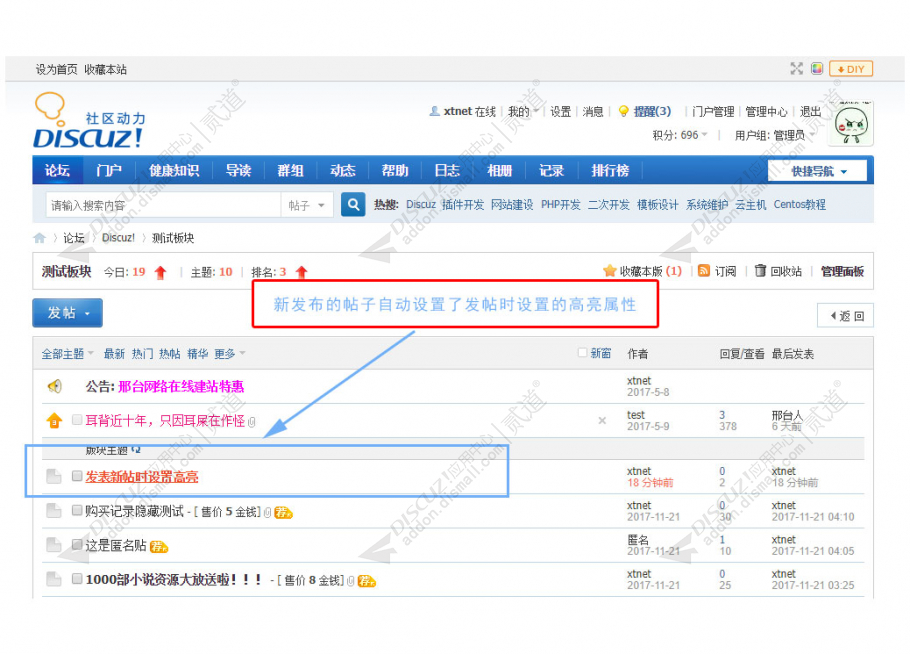Click thread folder icon beside 发表新帖时设置高亮
Viewport: 910px width, 654px height.
coord(54,476)
